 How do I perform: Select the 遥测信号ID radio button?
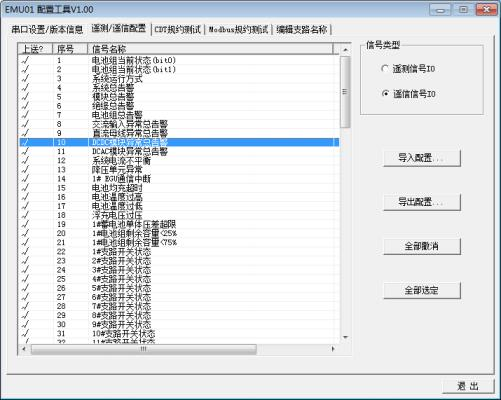(x=385, y=69)
